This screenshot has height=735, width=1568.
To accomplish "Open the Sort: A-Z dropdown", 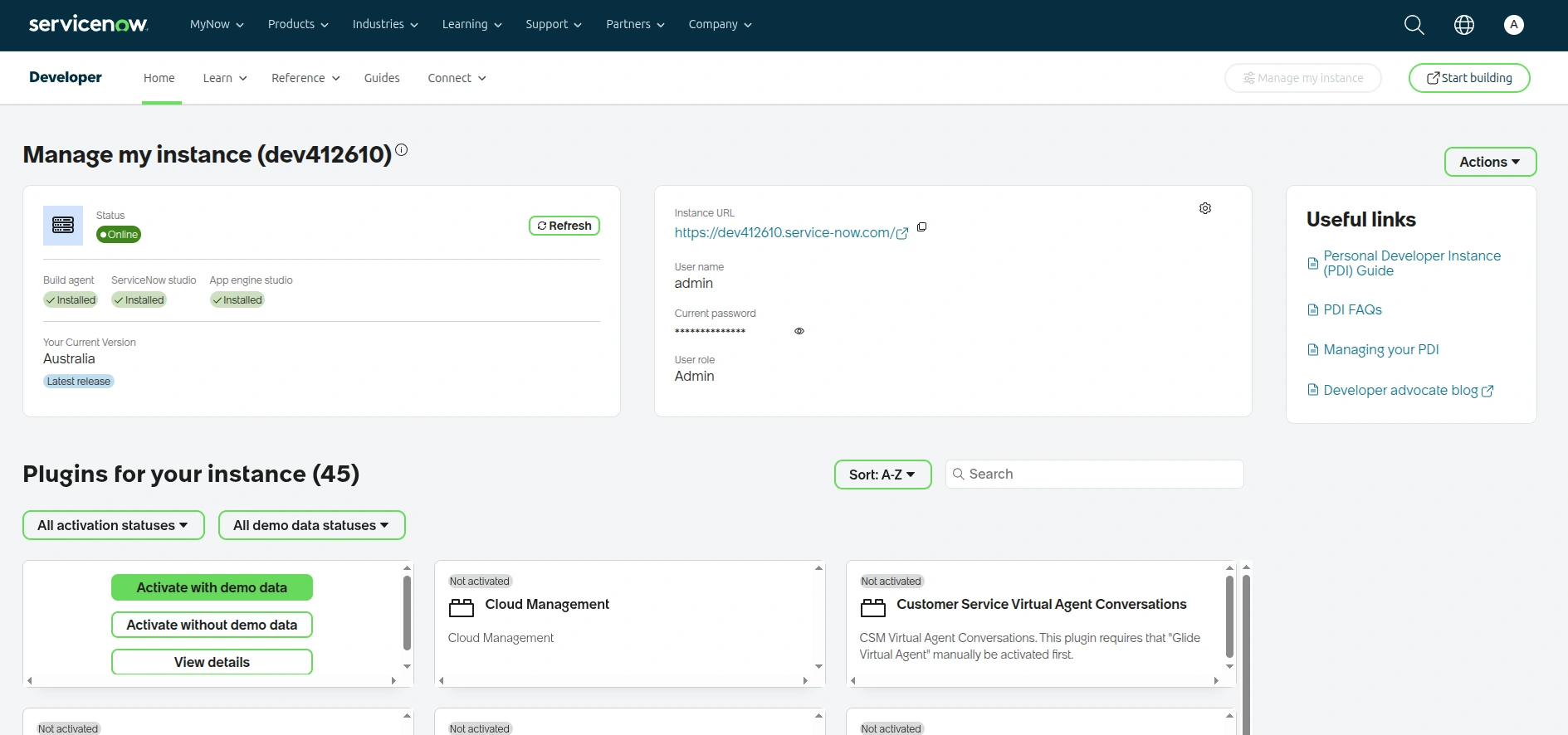I will click(x=882, y=475).
